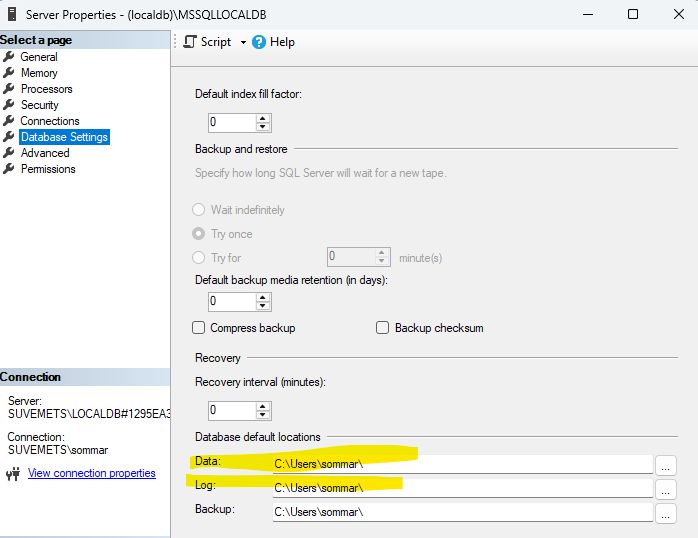
Task: Click the toolbar grip handle left of Script
Action: coord(175,42)
